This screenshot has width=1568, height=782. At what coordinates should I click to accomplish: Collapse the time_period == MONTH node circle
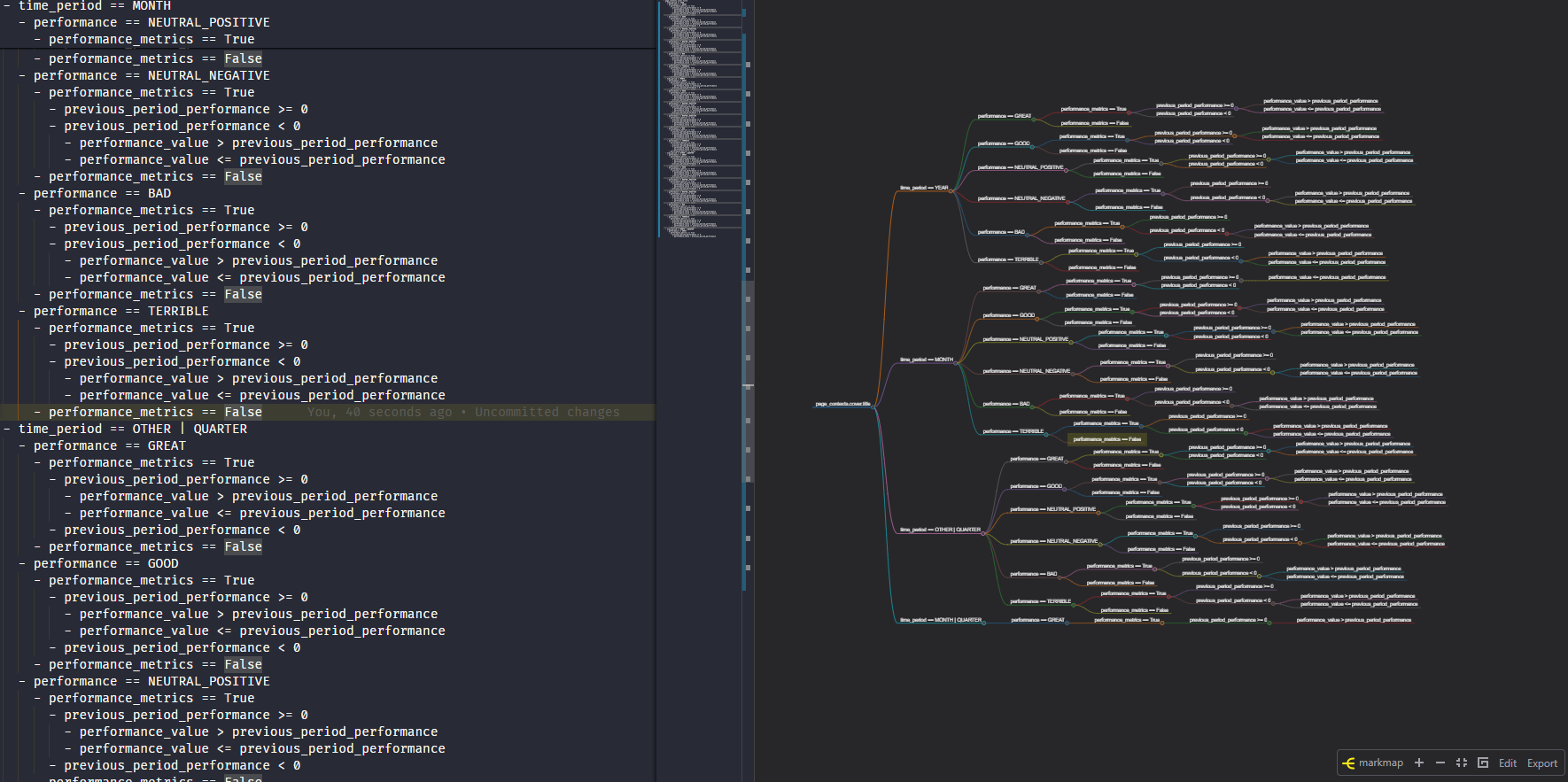coord(957,361)
